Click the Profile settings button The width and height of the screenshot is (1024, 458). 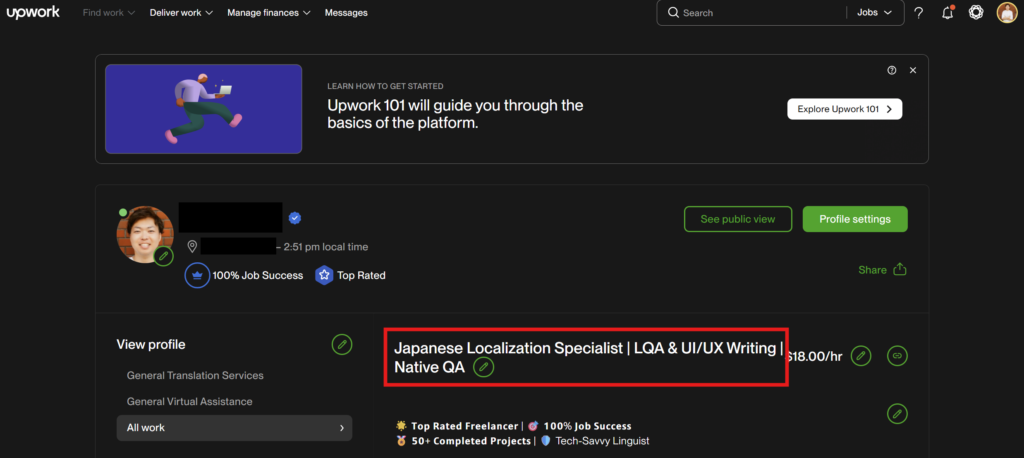click(854, 219)
